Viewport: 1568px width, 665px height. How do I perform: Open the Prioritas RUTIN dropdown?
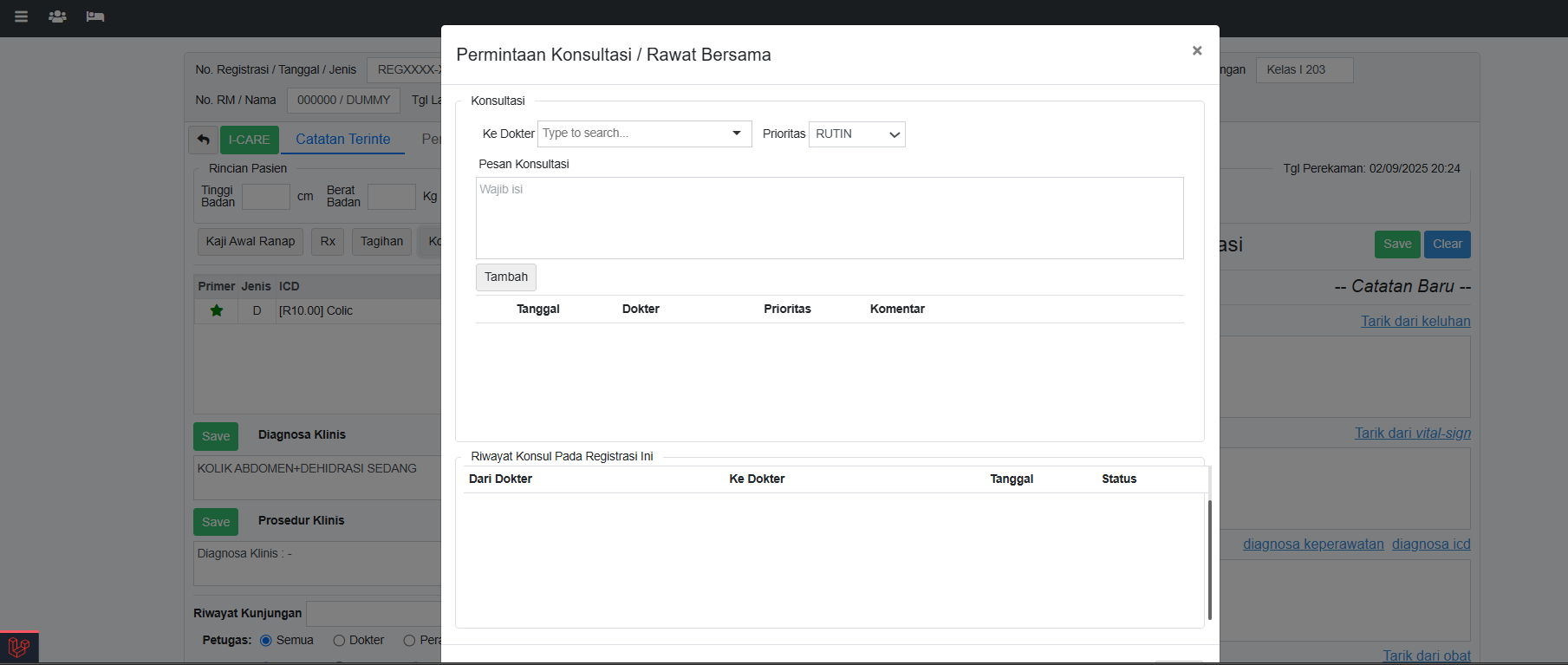click(x=857, y=134)
